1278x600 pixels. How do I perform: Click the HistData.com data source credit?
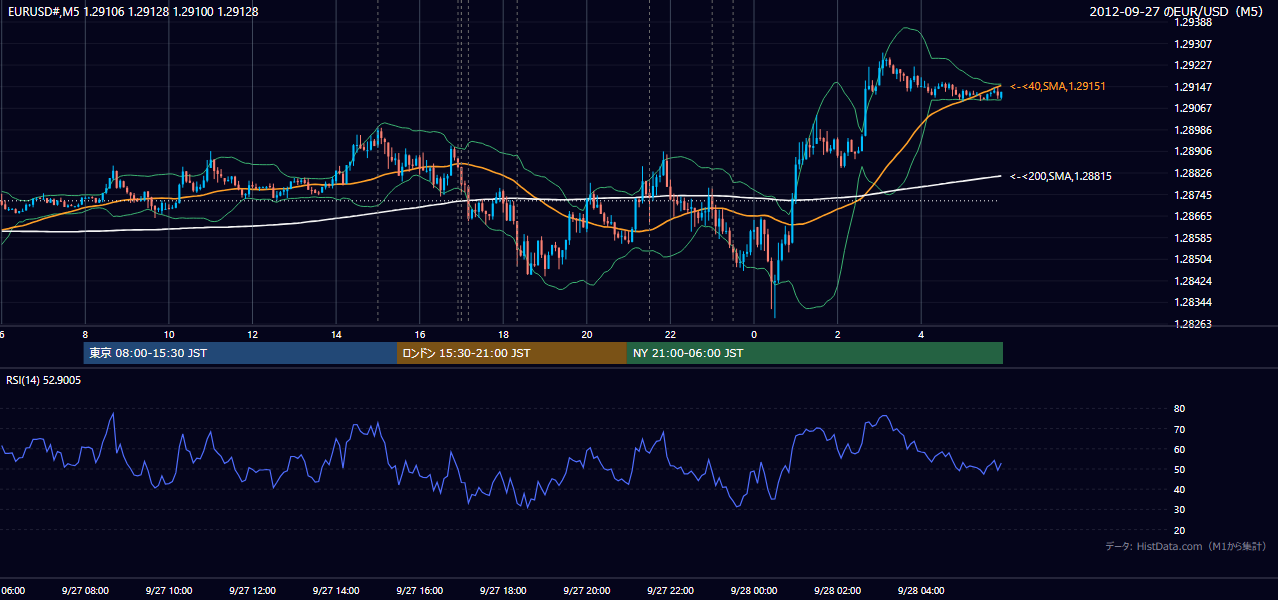1185,546
